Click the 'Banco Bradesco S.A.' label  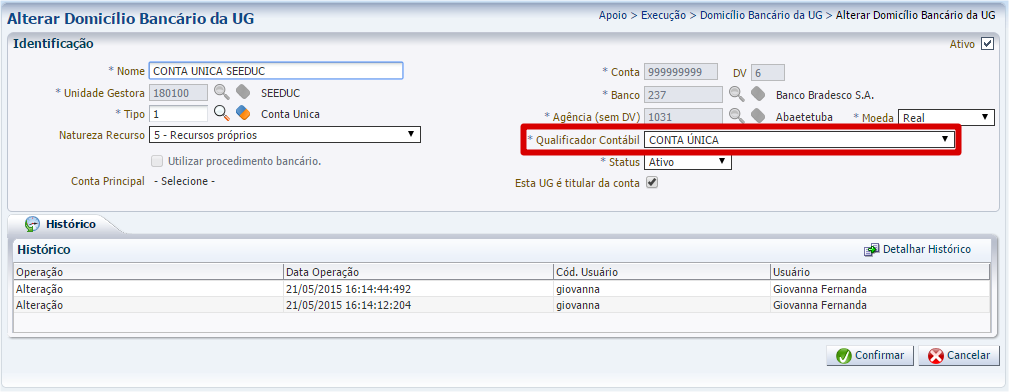pos(825,95)
